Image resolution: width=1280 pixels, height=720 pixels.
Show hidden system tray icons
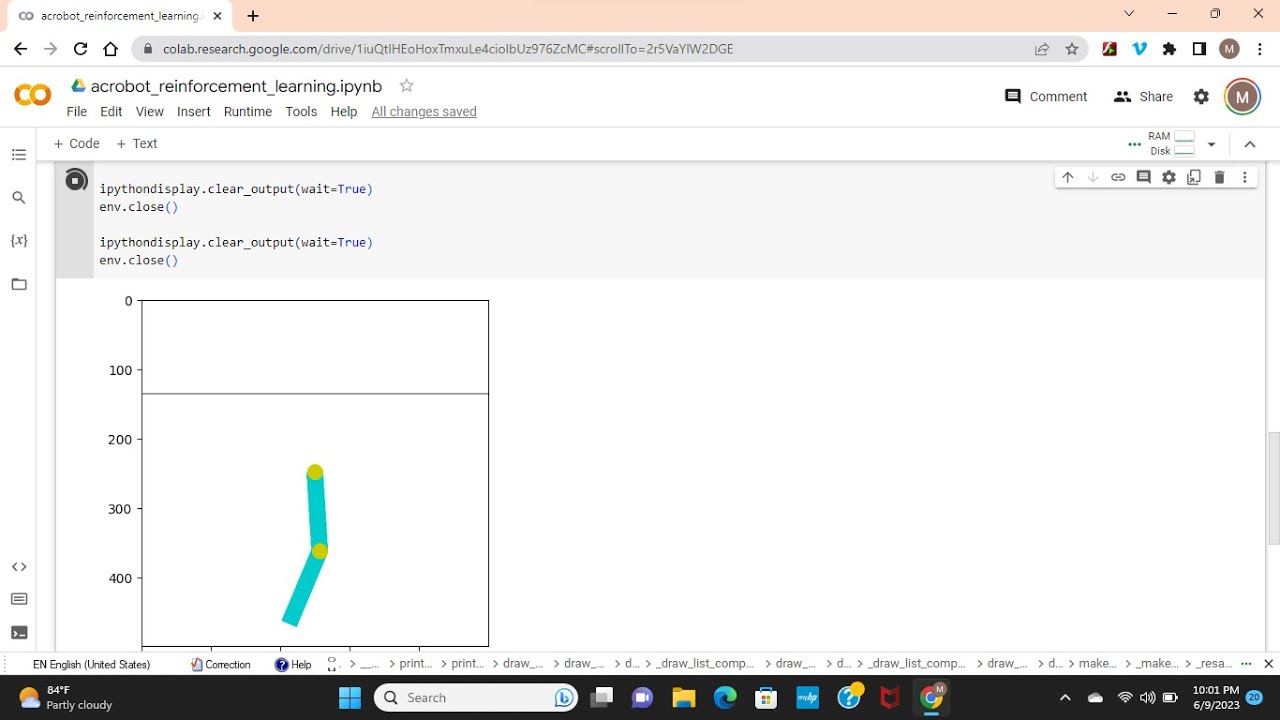1065,698
